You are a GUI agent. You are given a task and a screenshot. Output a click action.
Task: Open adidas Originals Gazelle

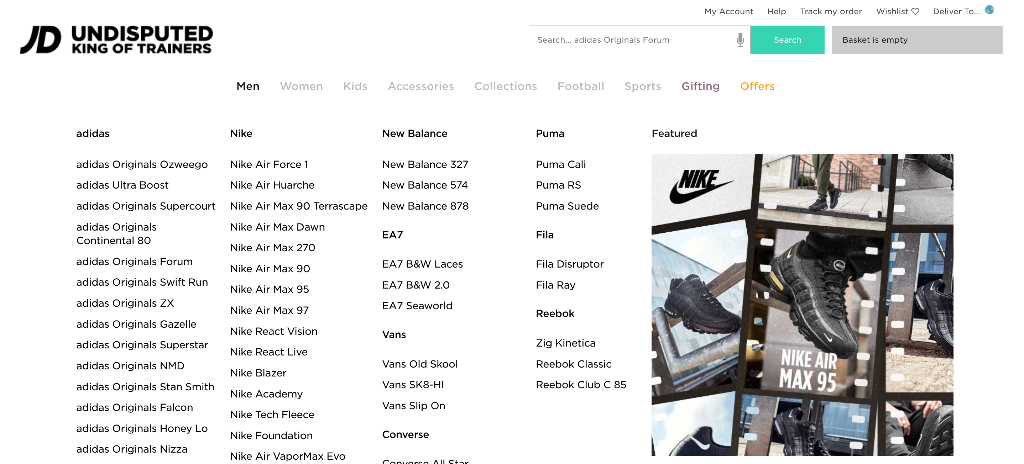(136, 324)
